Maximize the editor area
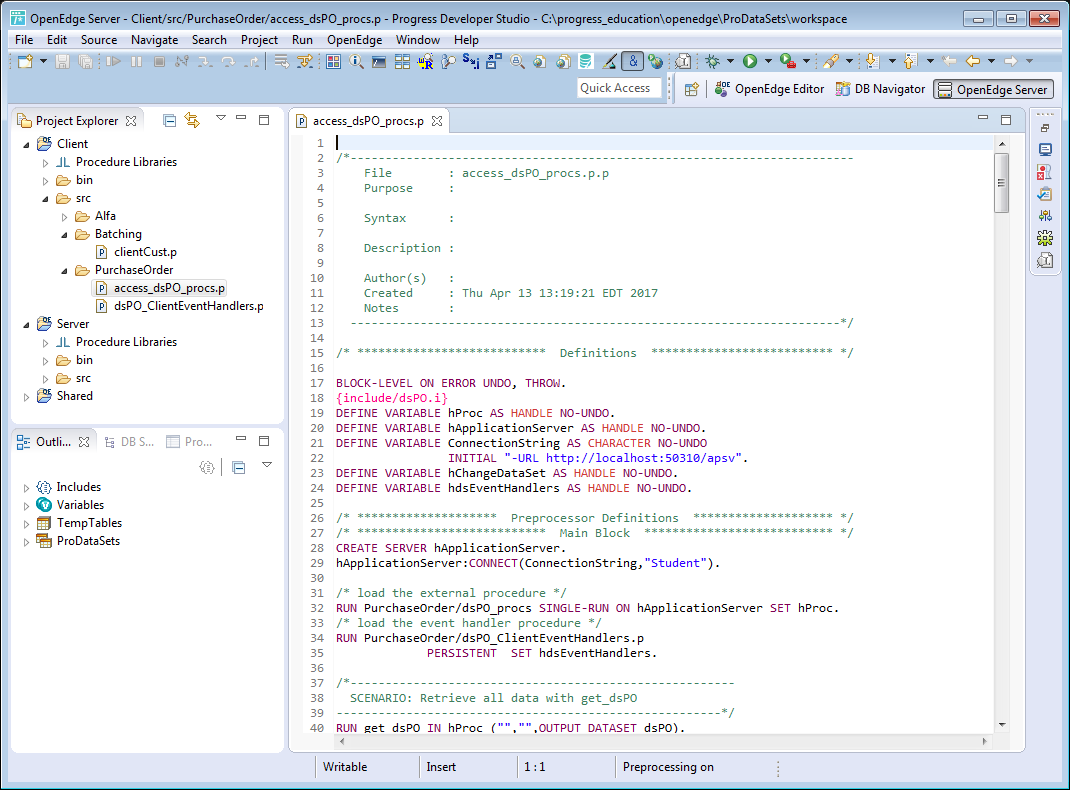The image size is (1070, 790). point(1006,120)
